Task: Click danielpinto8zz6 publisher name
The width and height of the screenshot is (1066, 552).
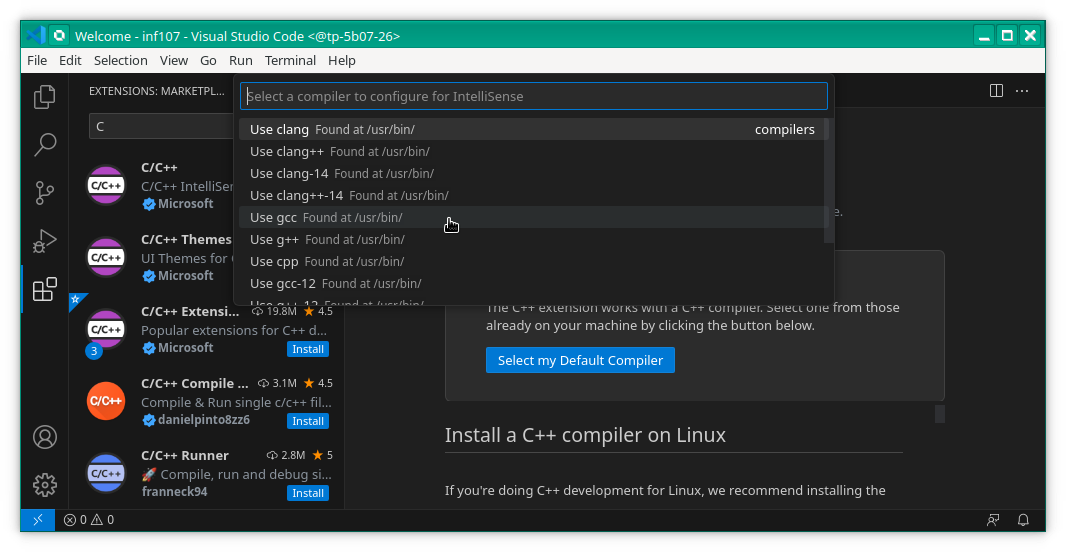Action: pos(204,420)
